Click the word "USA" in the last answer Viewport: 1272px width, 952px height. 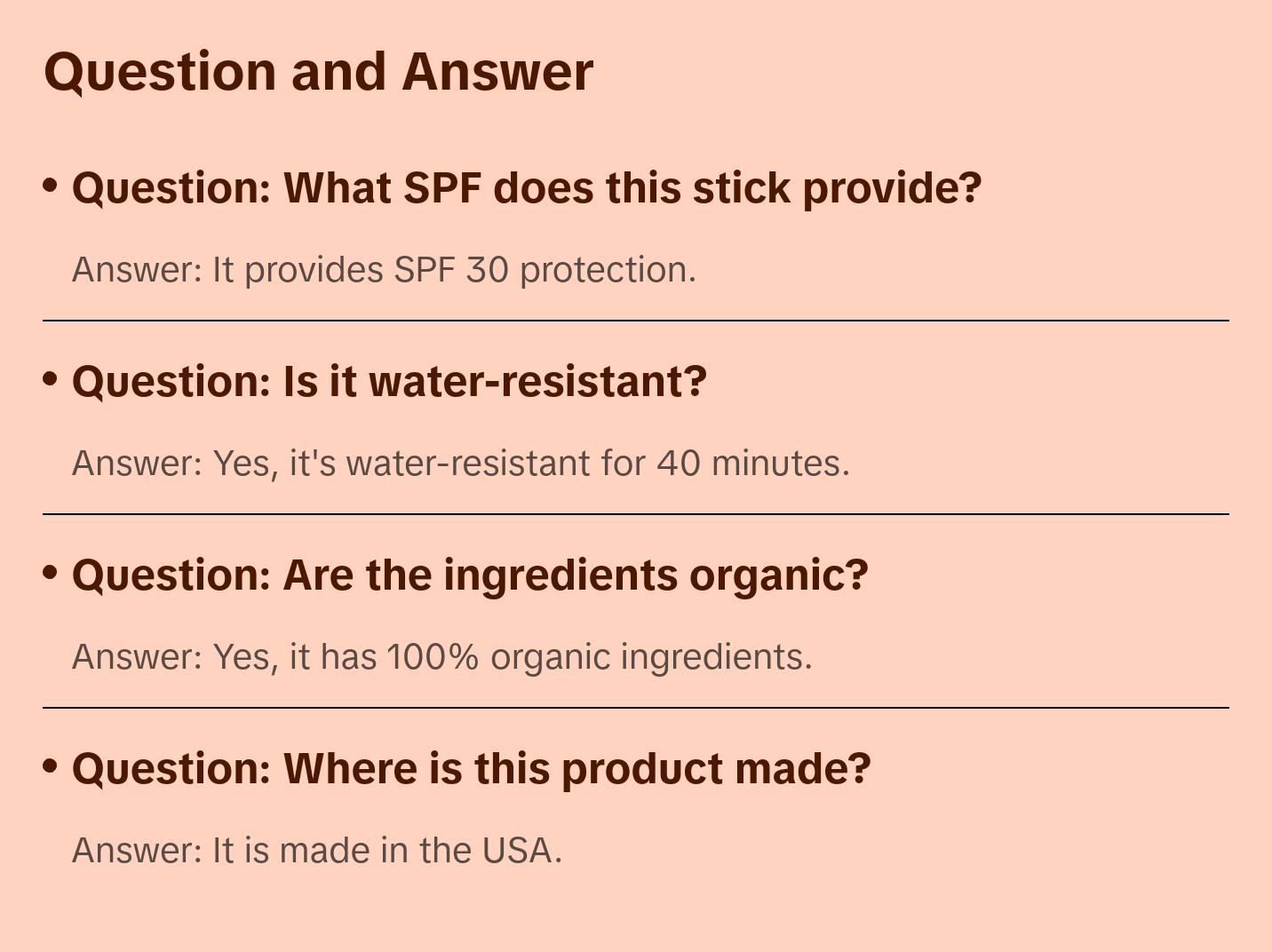click(518, 851)
